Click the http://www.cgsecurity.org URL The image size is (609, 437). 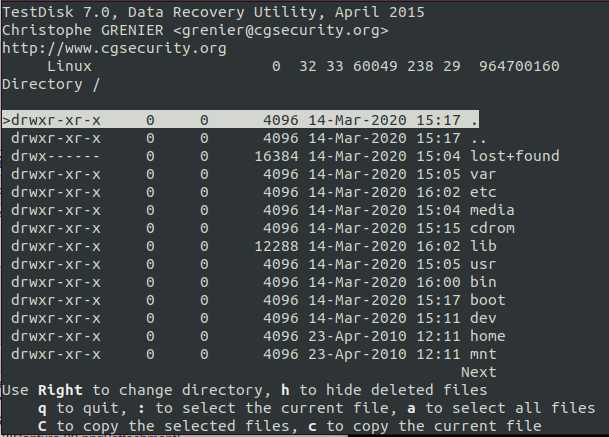point(111,48)
